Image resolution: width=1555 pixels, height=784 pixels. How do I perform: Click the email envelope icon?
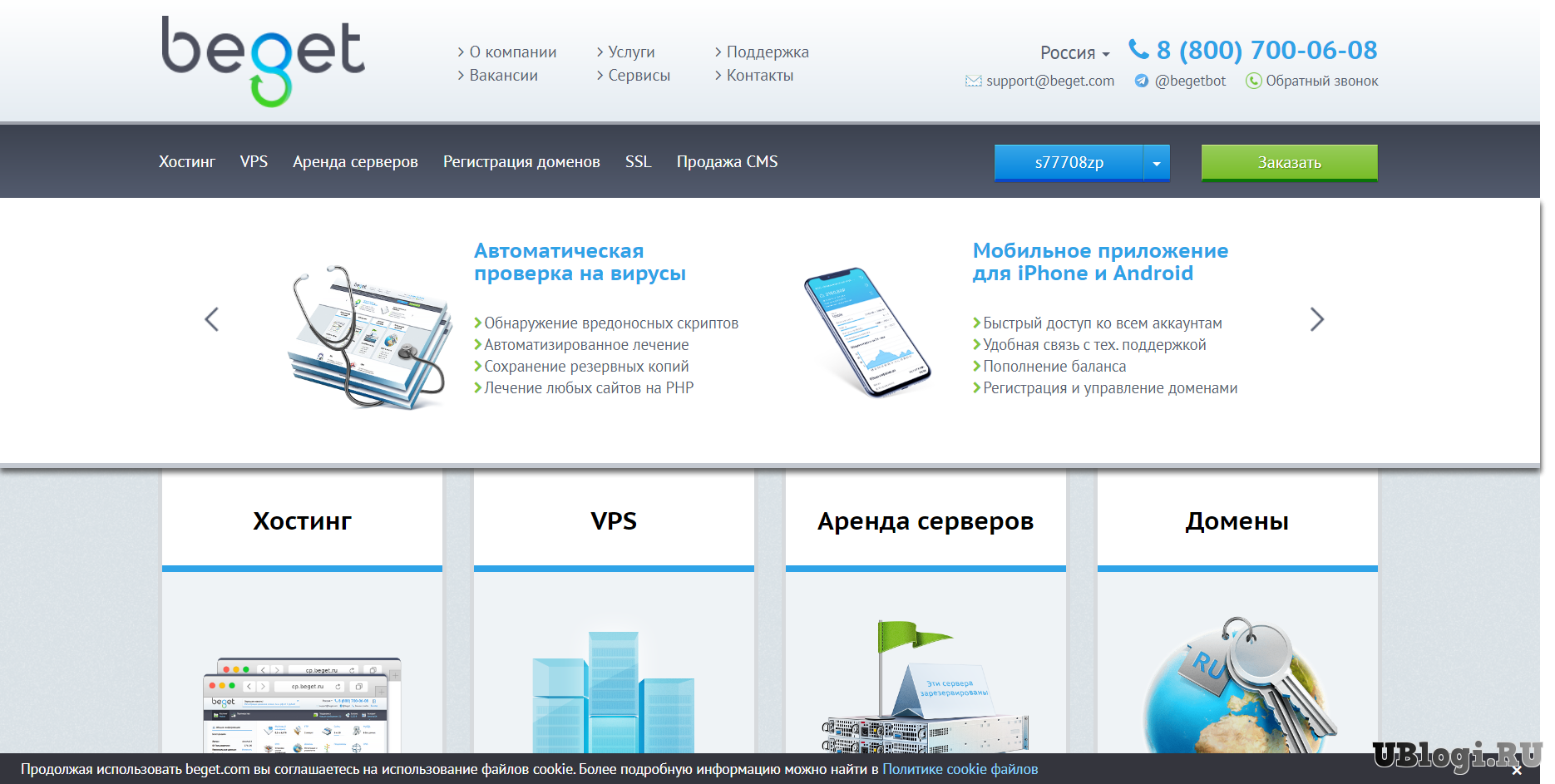click(973, 81)
